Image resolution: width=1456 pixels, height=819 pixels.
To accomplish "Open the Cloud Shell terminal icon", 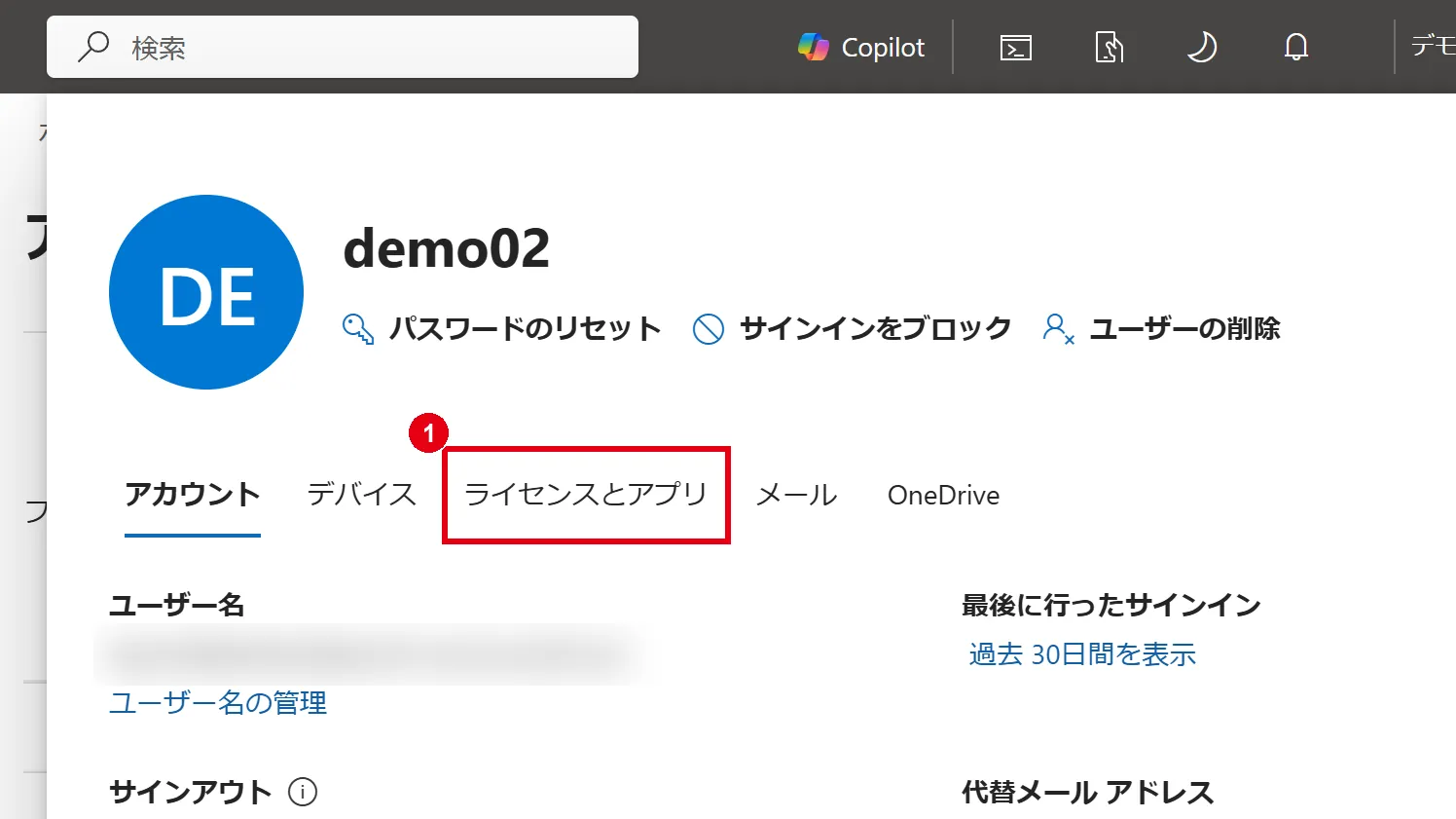I will pos(1016,47).
